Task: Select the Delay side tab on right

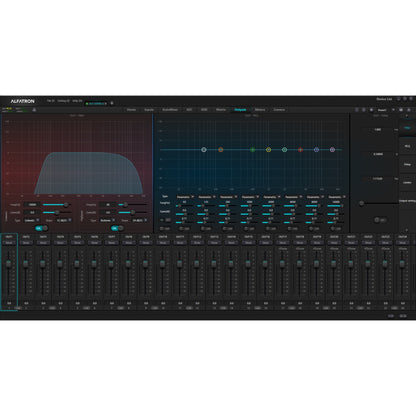Action: point(407,164)
